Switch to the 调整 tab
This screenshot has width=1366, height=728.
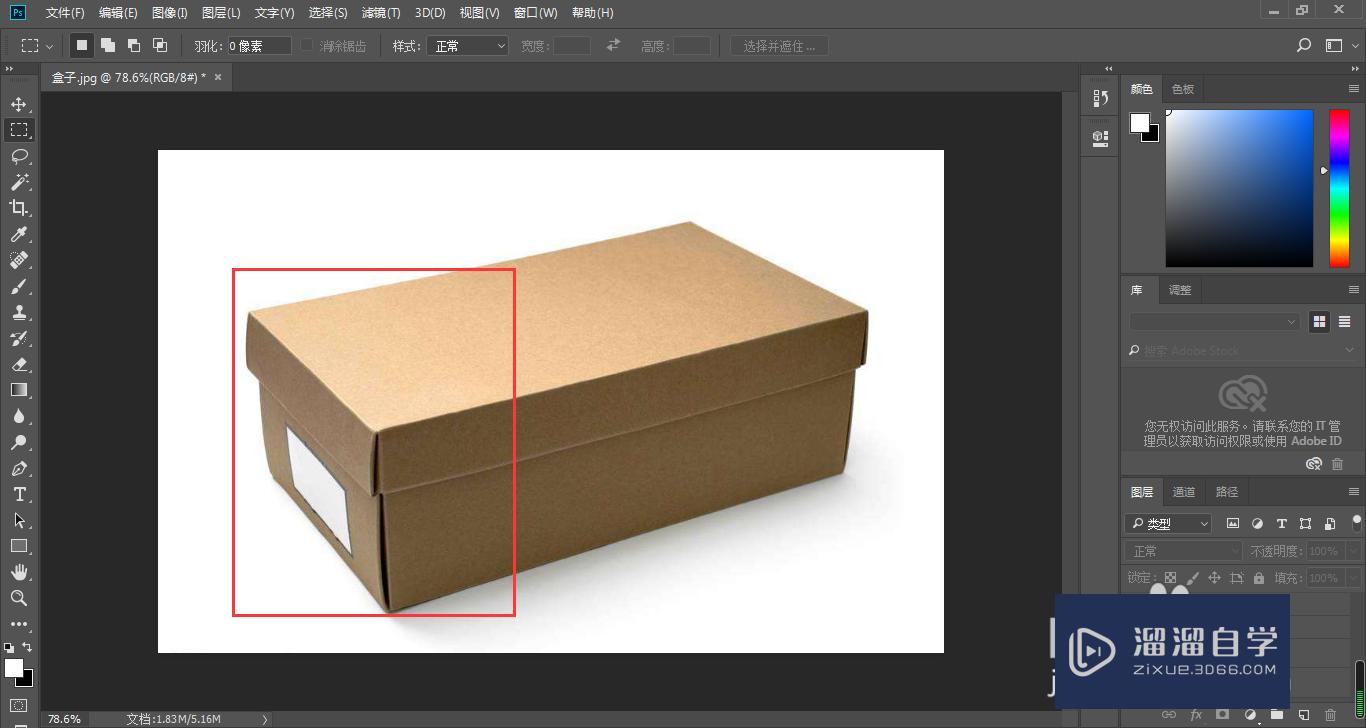1180,290
